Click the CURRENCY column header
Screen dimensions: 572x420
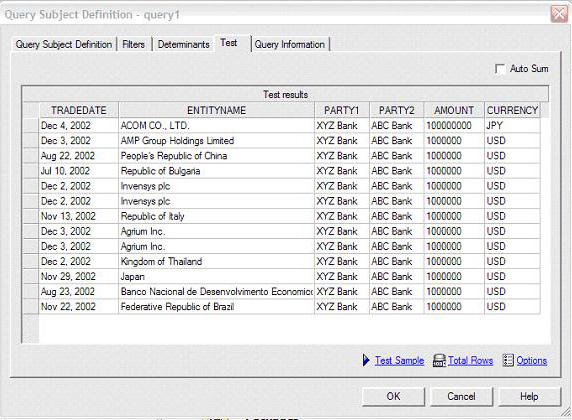click(512, 110)
